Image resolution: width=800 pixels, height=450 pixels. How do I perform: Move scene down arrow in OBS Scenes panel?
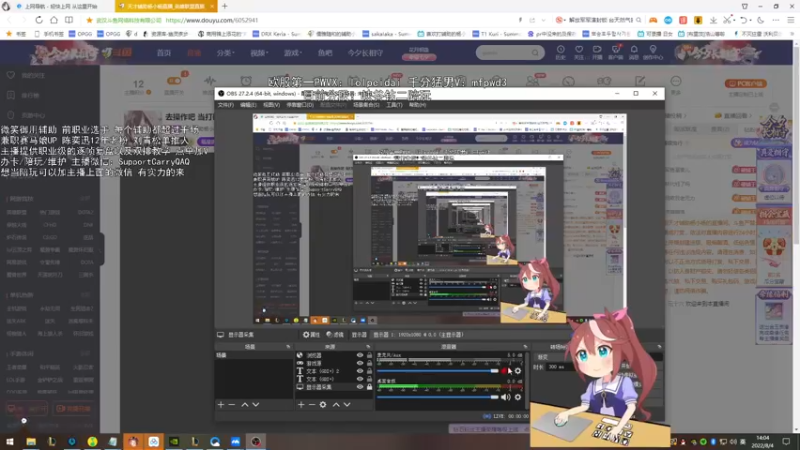click(x=256, y=405)
